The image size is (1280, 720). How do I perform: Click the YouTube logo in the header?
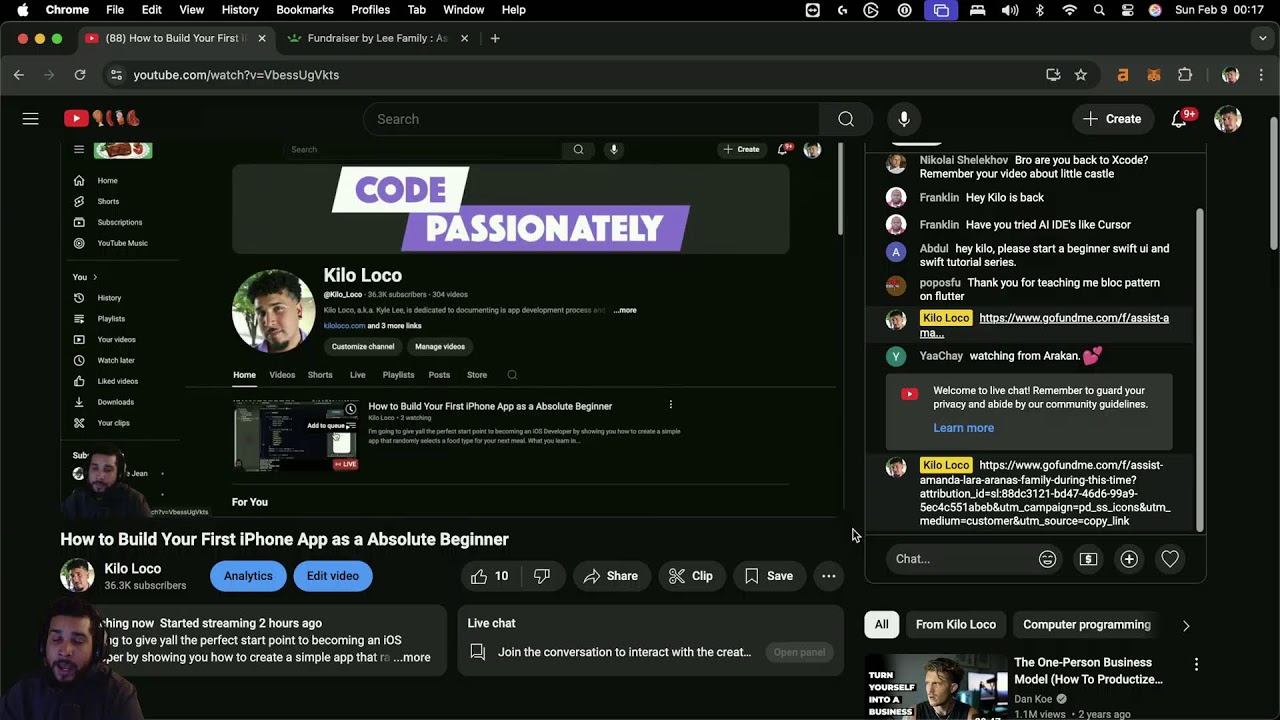102,119
